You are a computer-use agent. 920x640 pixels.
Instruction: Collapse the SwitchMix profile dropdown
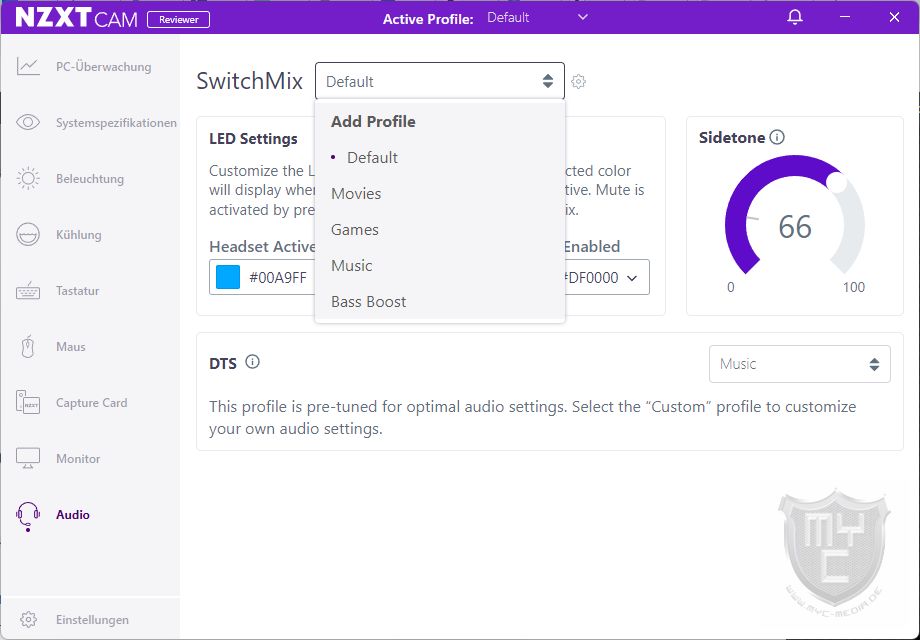[x=439, y=81]
